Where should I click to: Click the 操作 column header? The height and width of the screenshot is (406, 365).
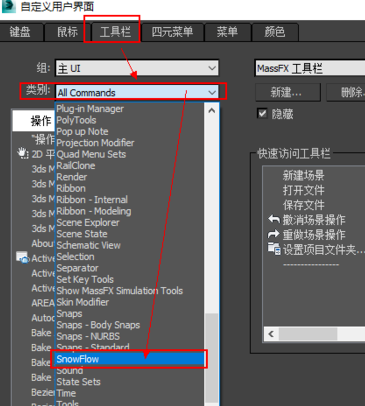[34, 121]
